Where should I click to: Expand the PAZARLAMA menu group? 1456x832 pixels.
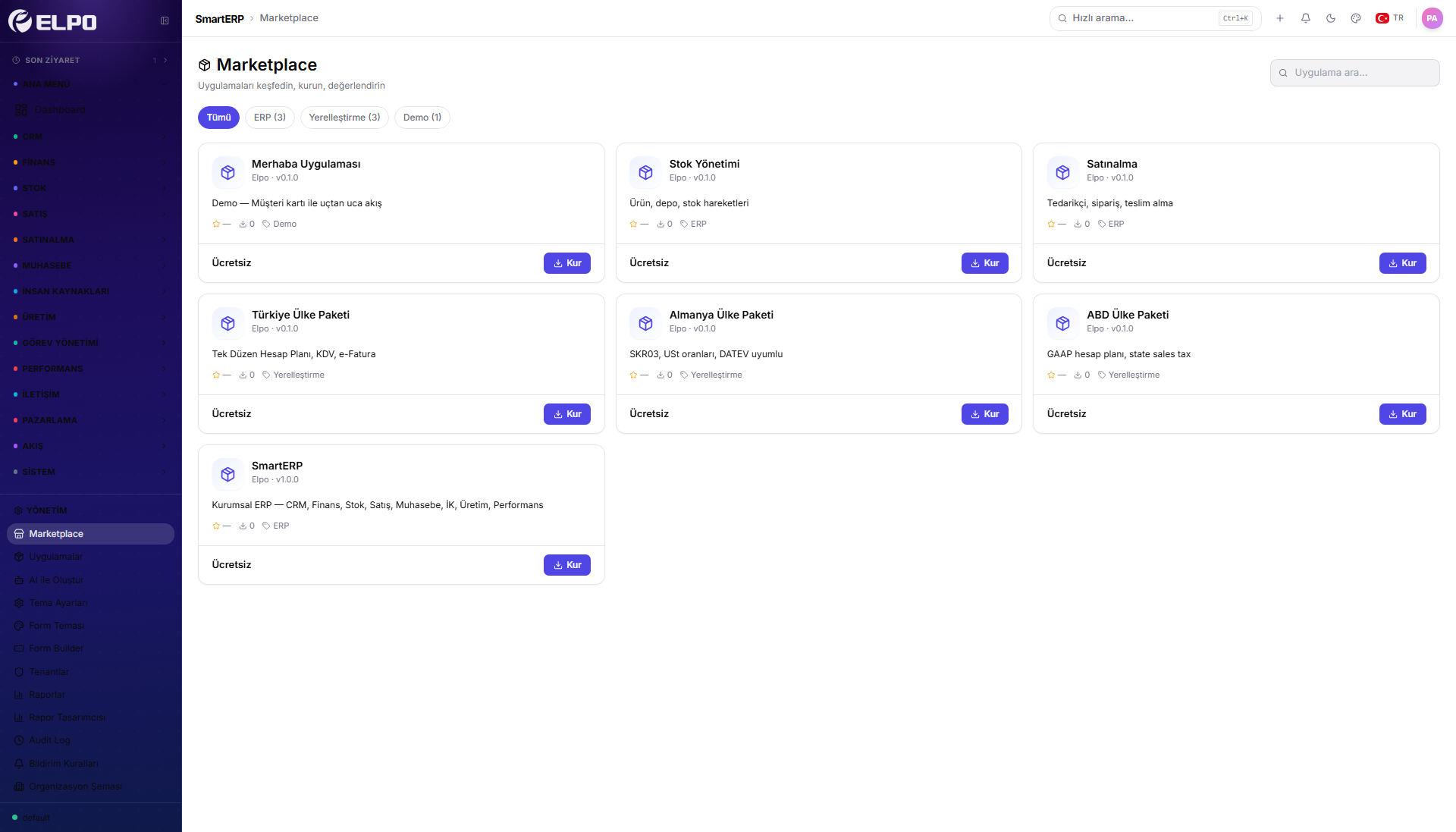(x=91, y=420)
